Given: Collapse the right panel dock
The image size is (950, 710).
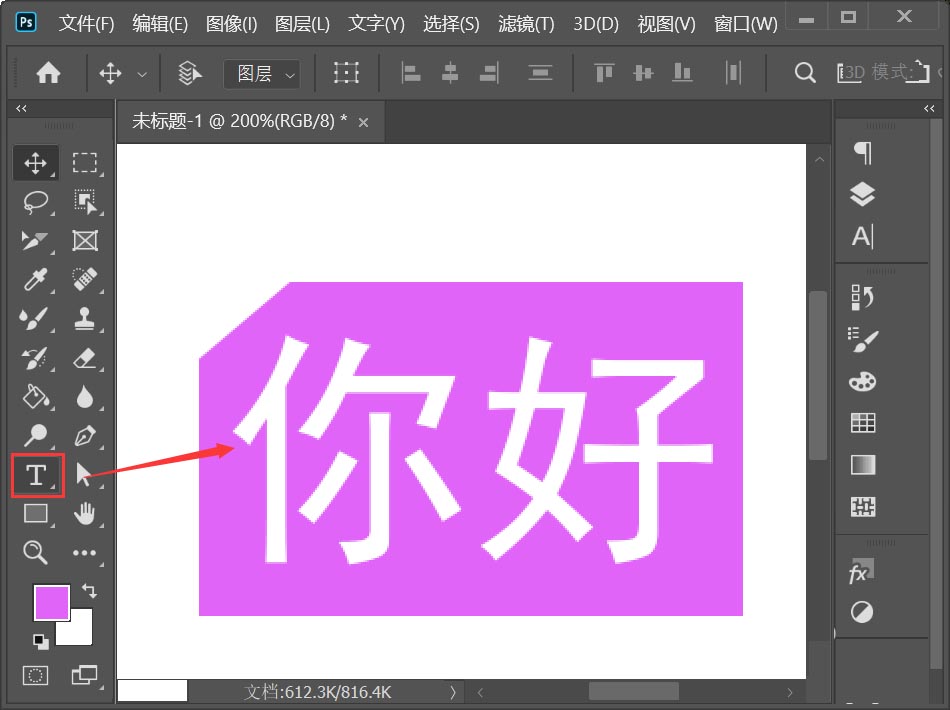Looking at the screenshot, I should point(929,108).
